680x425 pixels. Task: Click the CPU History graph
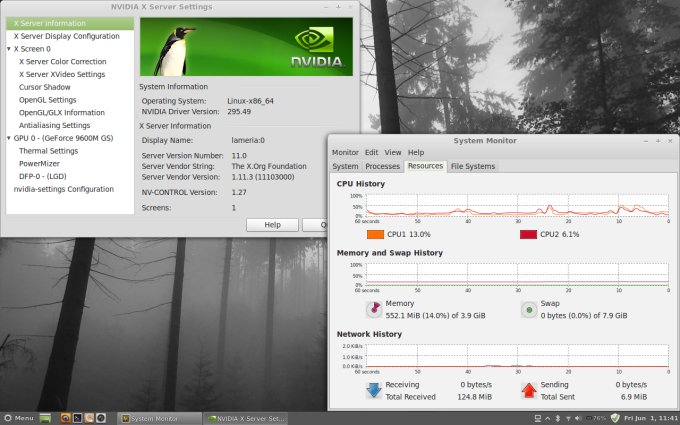click(517, 206)
